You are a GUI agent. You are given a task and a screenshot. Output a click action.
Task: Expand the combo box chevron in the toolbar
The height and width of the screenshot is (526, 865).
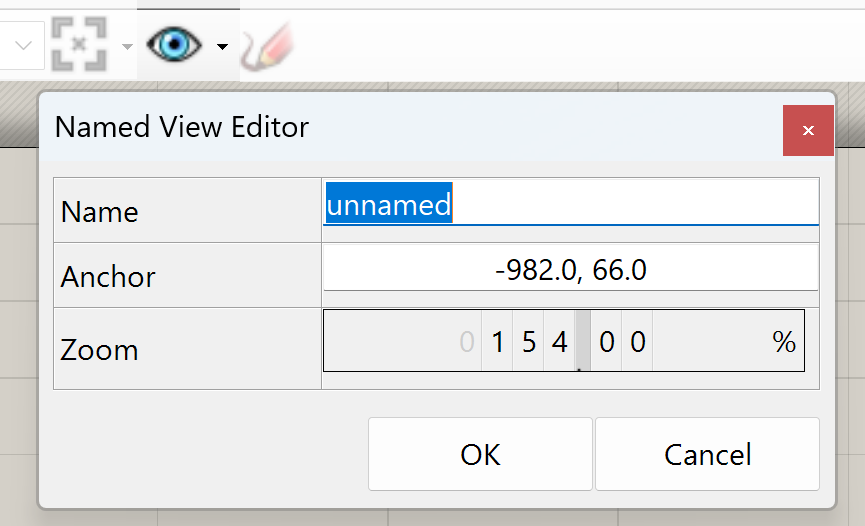(25, 46)
